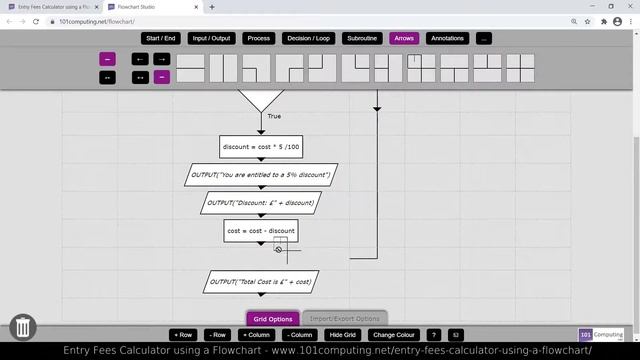
Task: Choose the right arrowhead option
Action: click(x=162, y=59)
